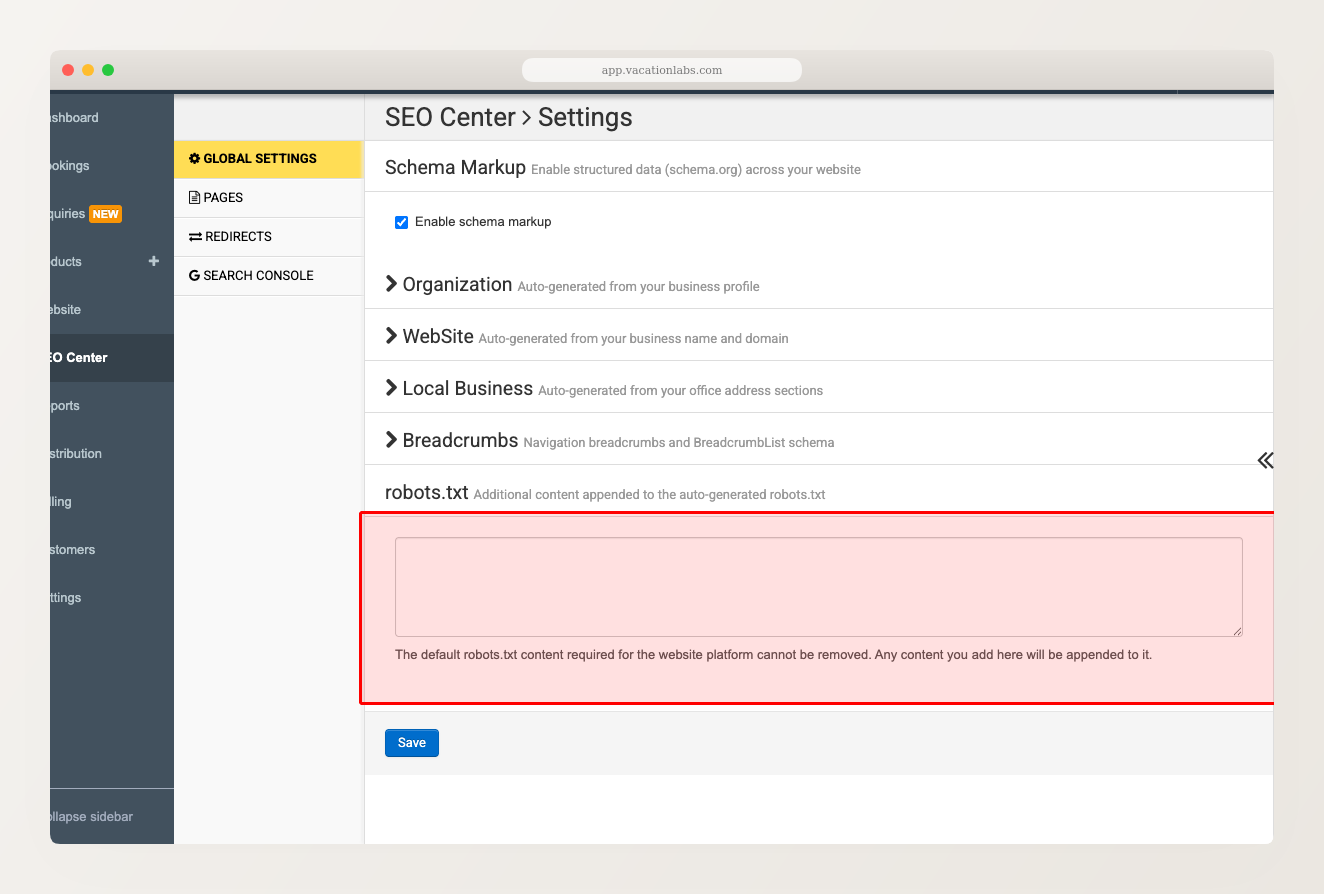Open Global Settings tab

(267, 159)
